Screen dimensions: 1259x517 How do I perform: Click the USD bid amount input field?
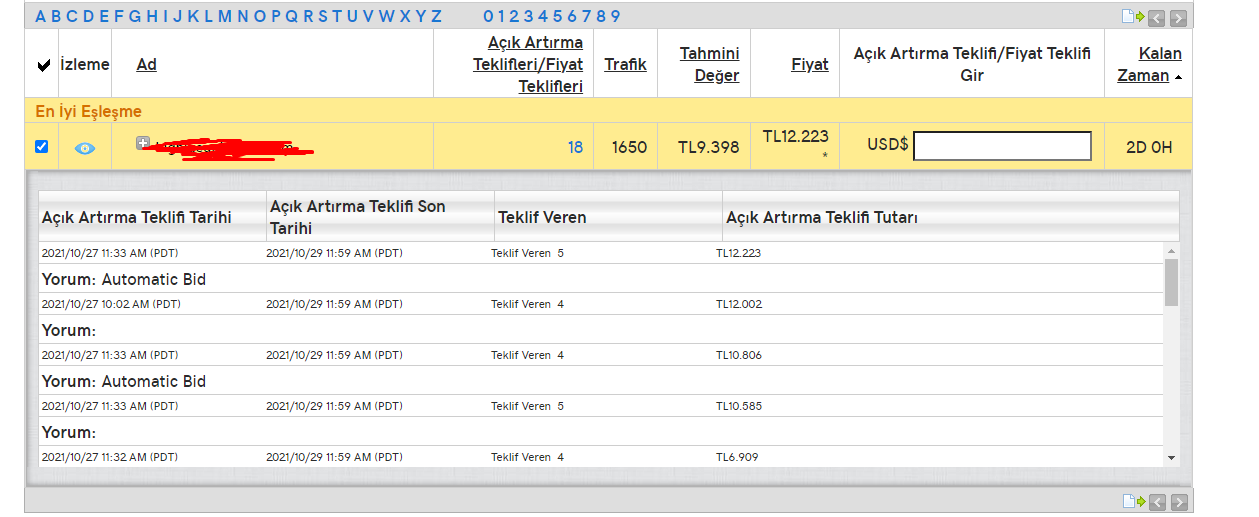(x=1002, y=146)
